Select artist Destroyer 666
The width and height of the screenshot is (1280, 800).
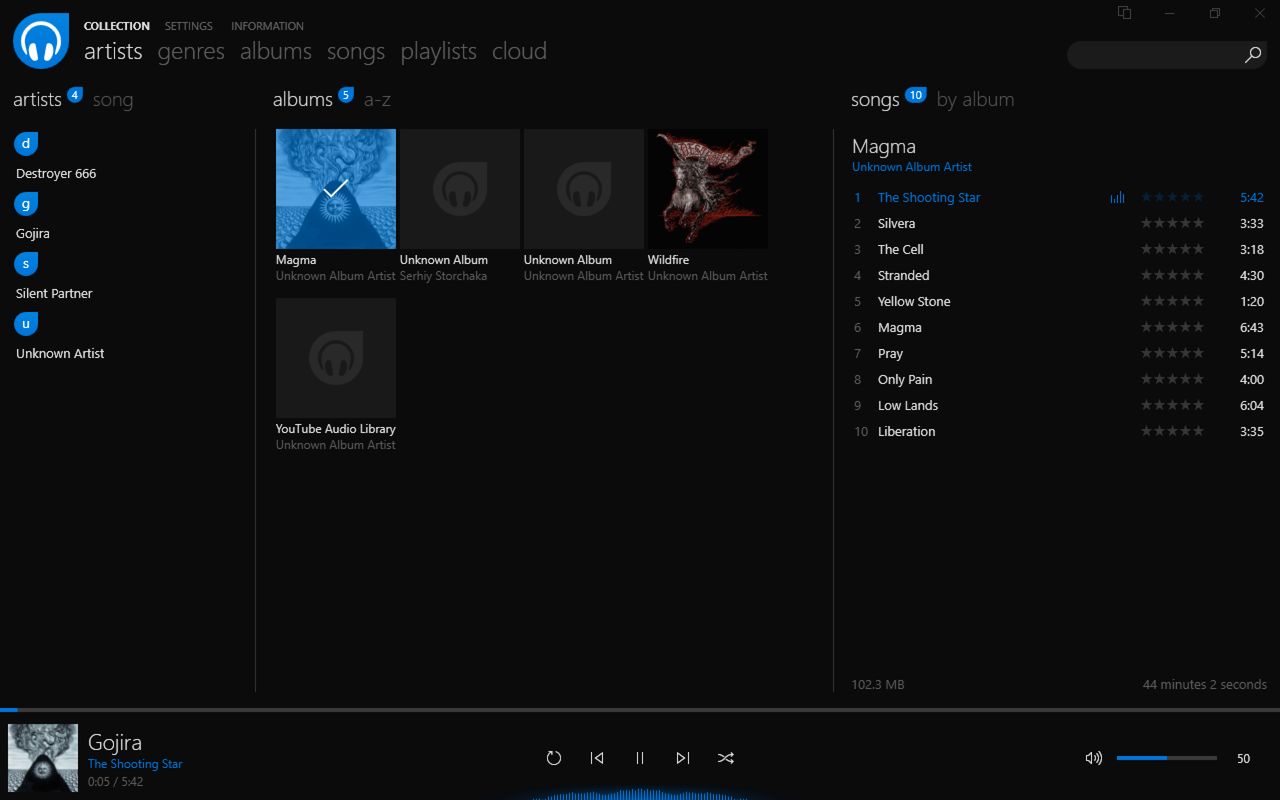tap(56, 174)
